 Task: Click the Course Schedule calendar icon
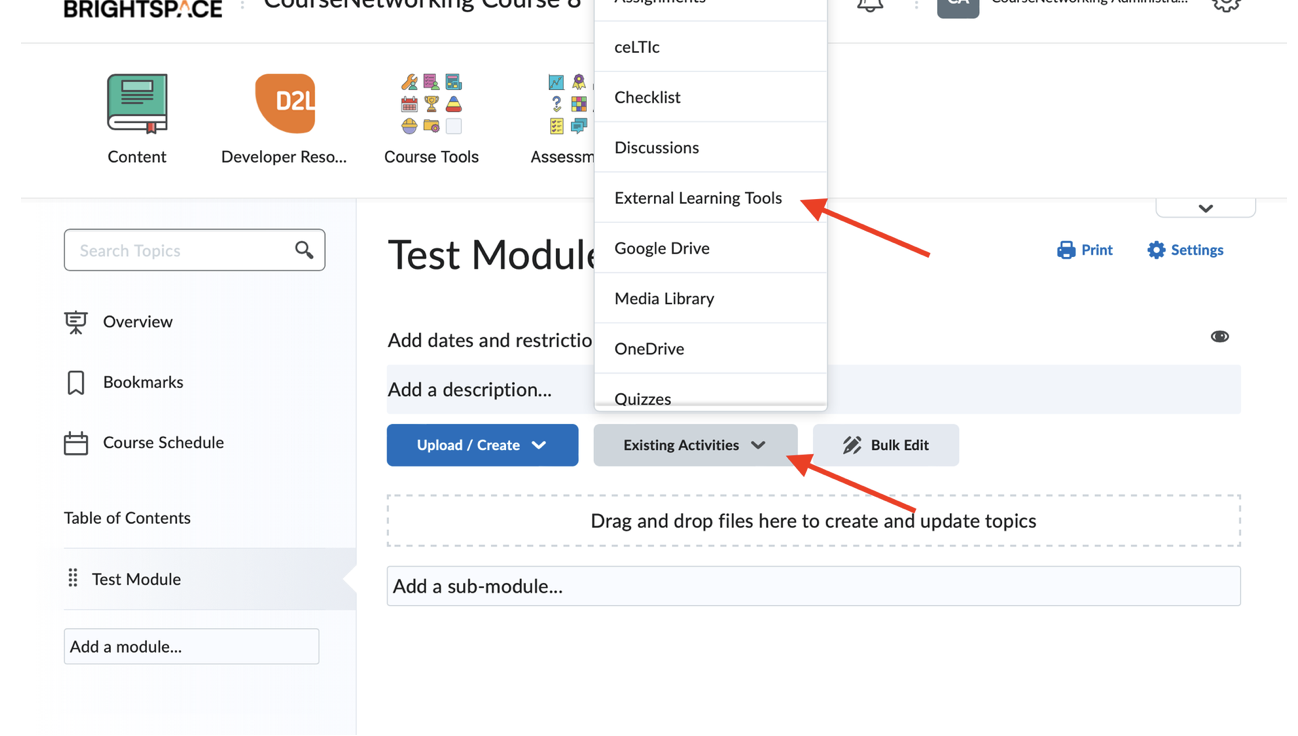coord(76,443)
